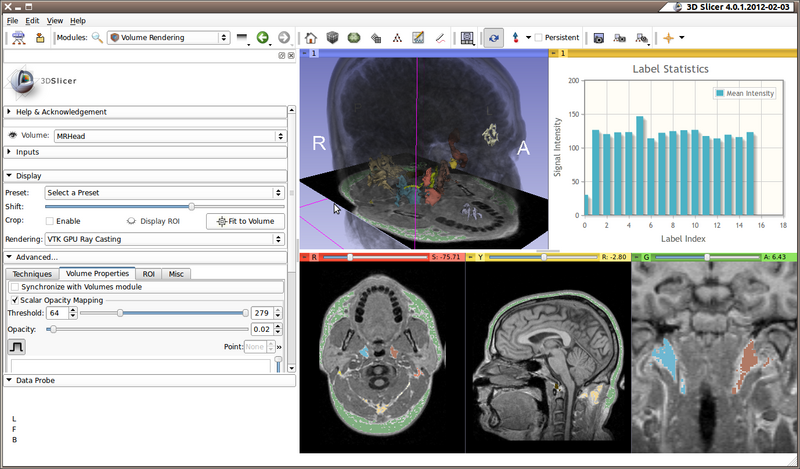
Task: Open the Models module green icon
Action: [354, 38]
